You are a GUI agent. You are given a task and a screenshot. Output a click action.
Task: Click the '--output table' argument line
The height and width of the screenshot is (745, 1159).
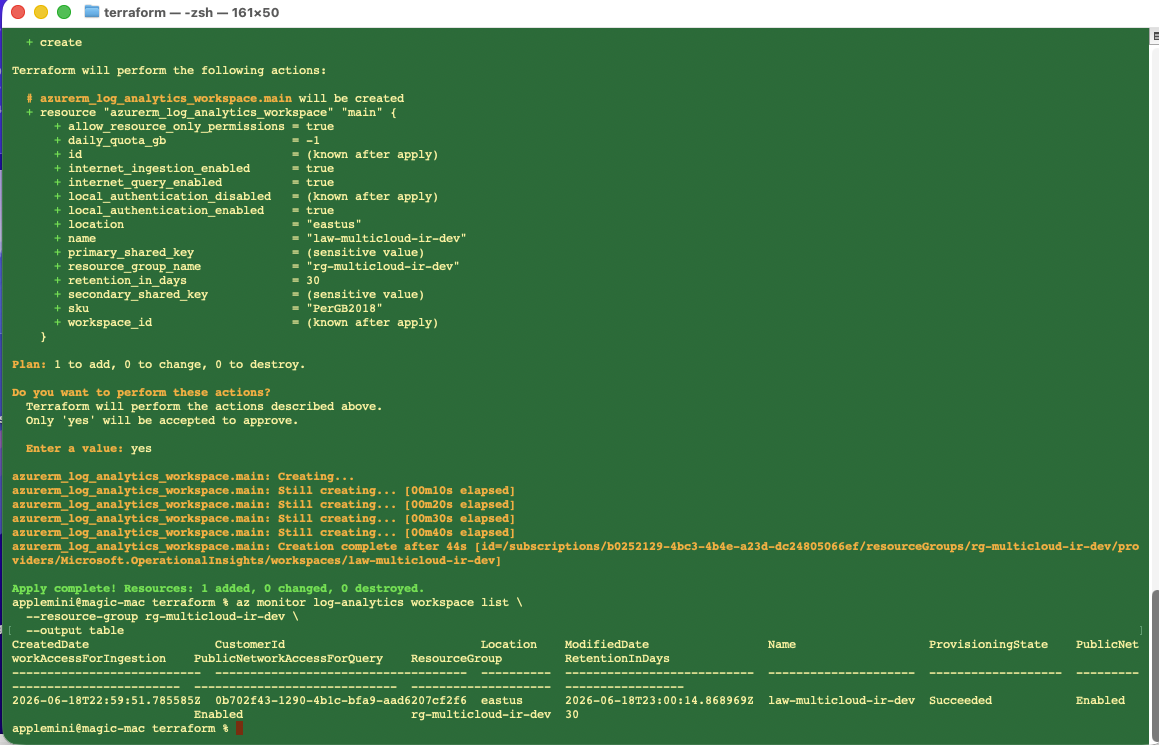click(75, 631)
